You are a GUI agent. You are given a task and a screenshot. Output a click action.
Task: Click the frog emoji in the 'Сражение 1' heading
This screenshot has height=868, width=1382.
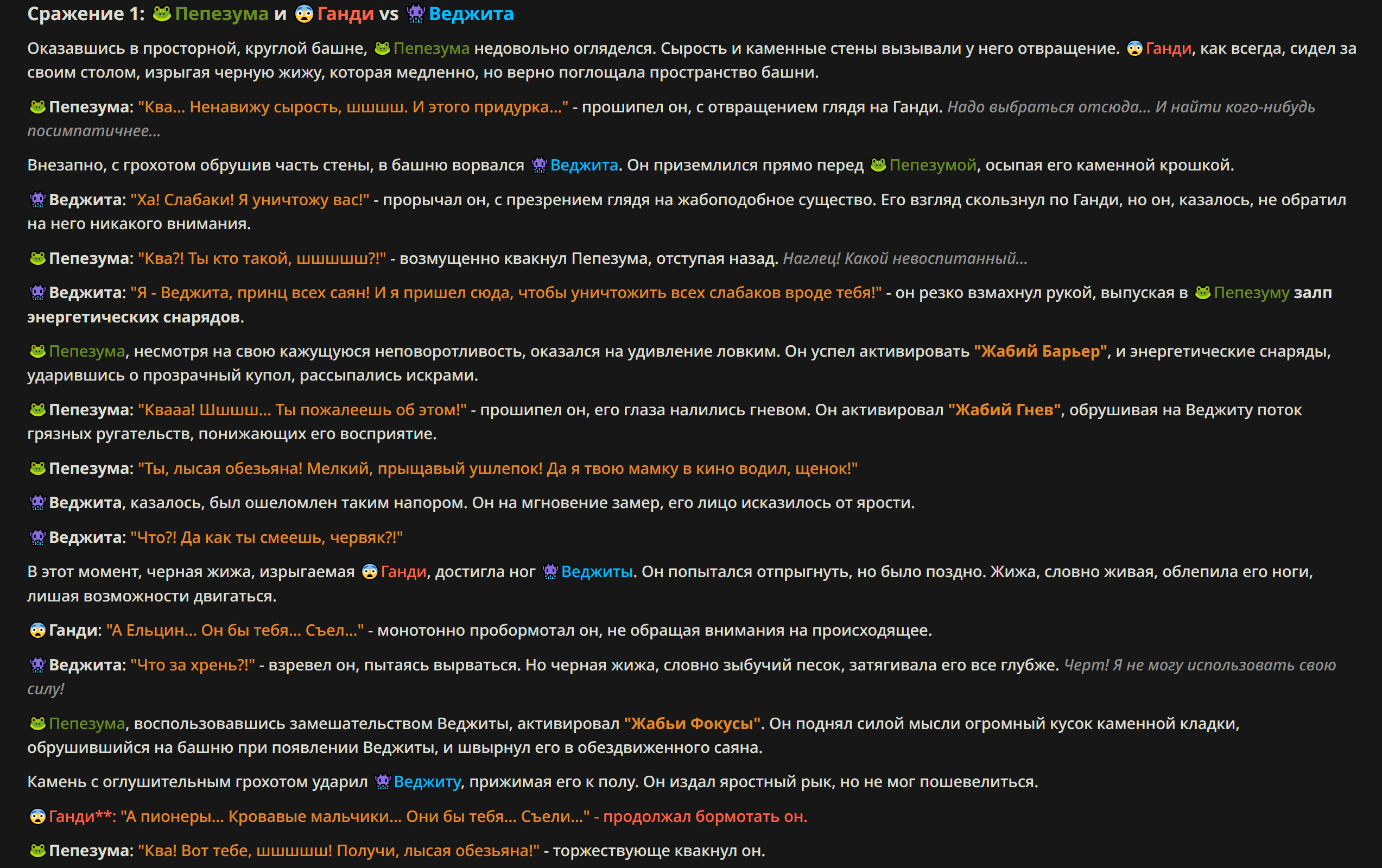pyautogui.click(x=162, y=14)
